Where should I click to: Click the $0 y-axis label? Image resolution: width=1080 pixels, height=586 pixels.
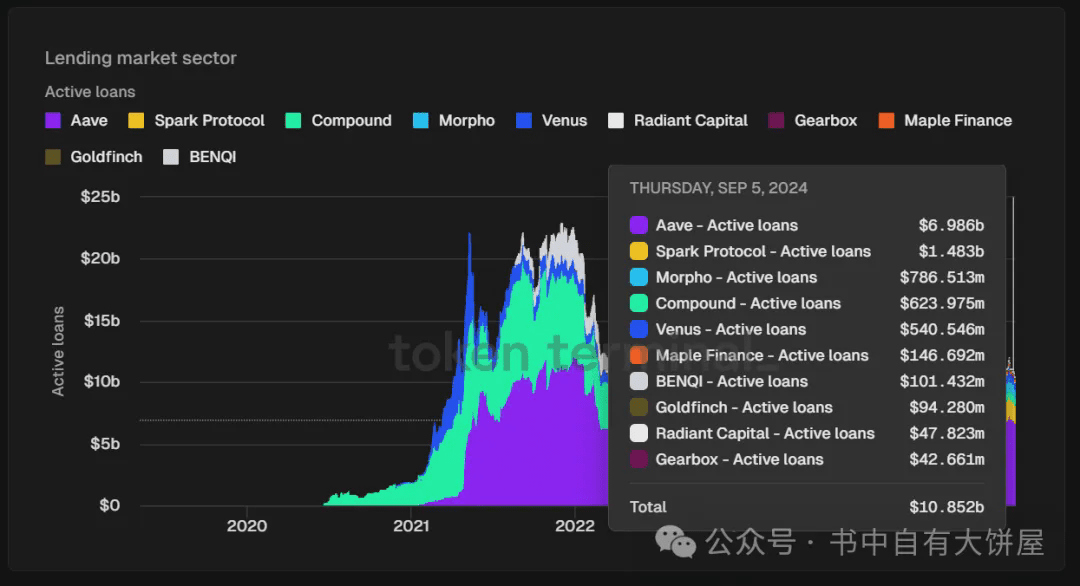coord(110,505)
